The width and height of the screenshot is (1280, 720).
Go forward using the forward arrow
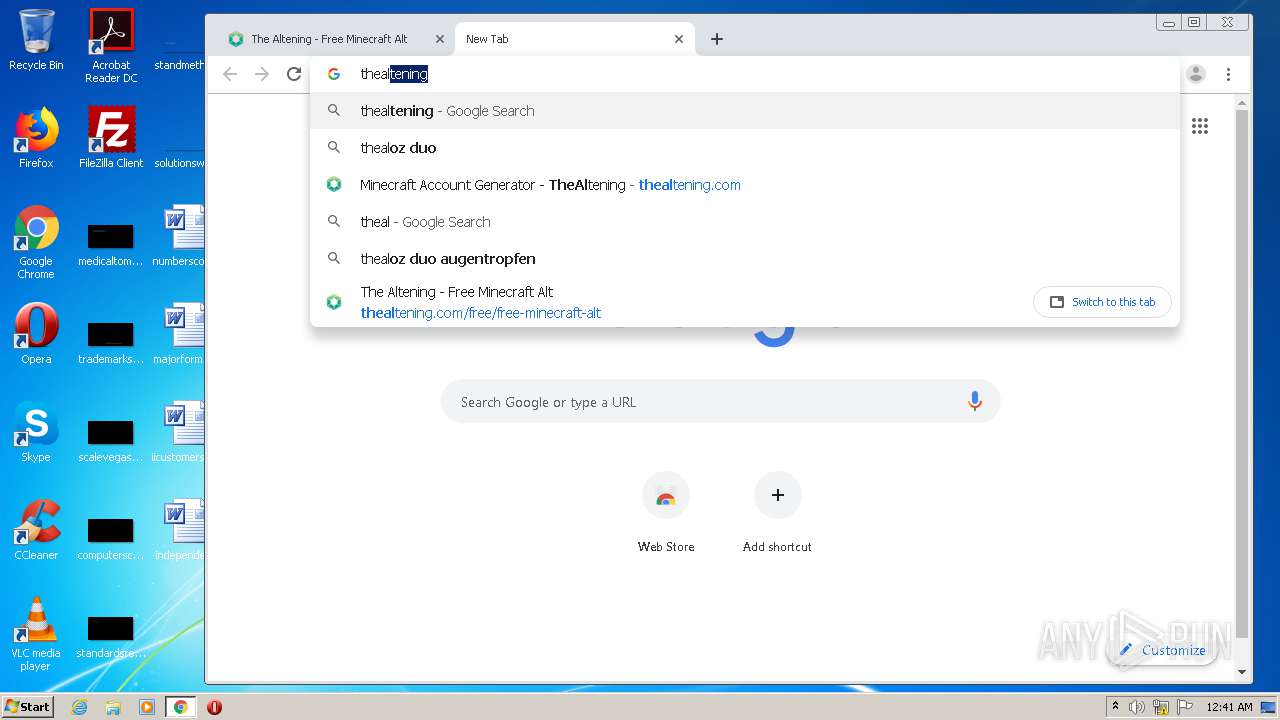pyautogui.click(x=262, y=74)
